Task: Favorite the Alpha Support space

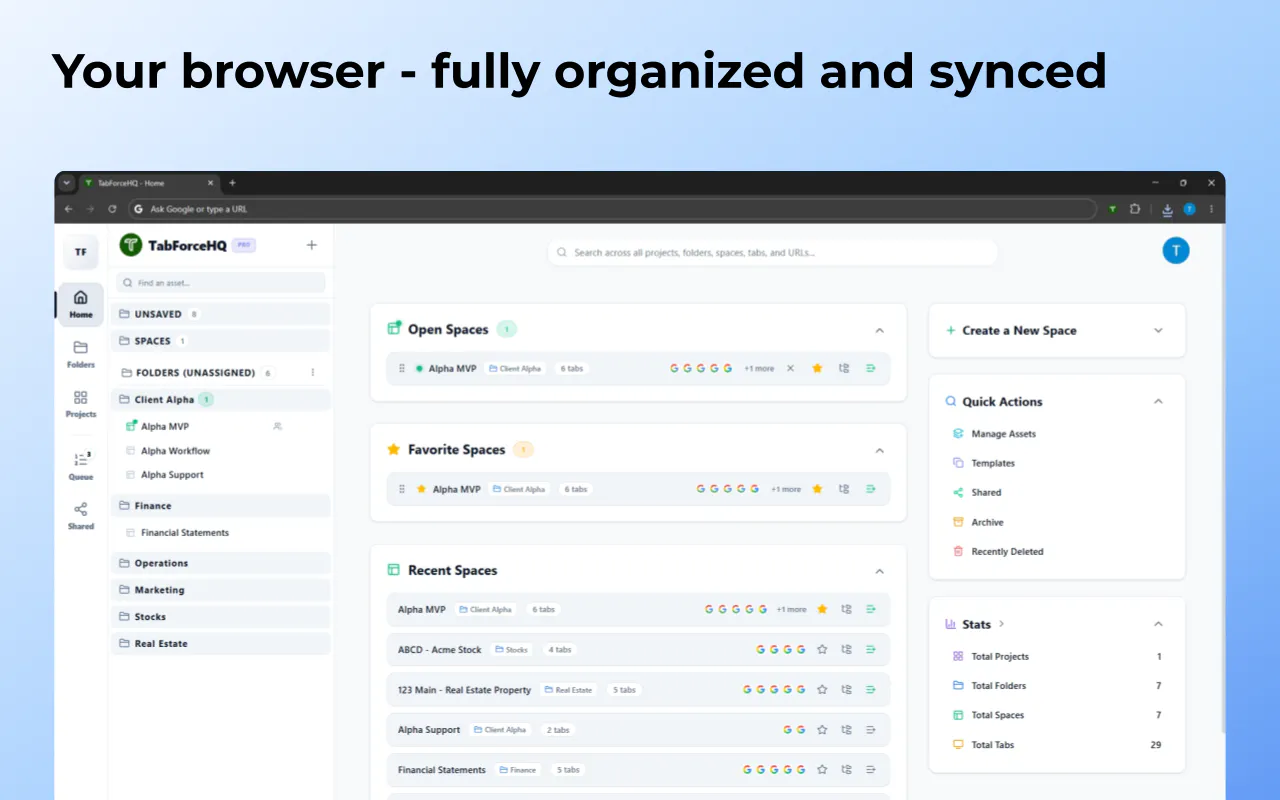Action: pyautogui.click(x=822, y=729)
